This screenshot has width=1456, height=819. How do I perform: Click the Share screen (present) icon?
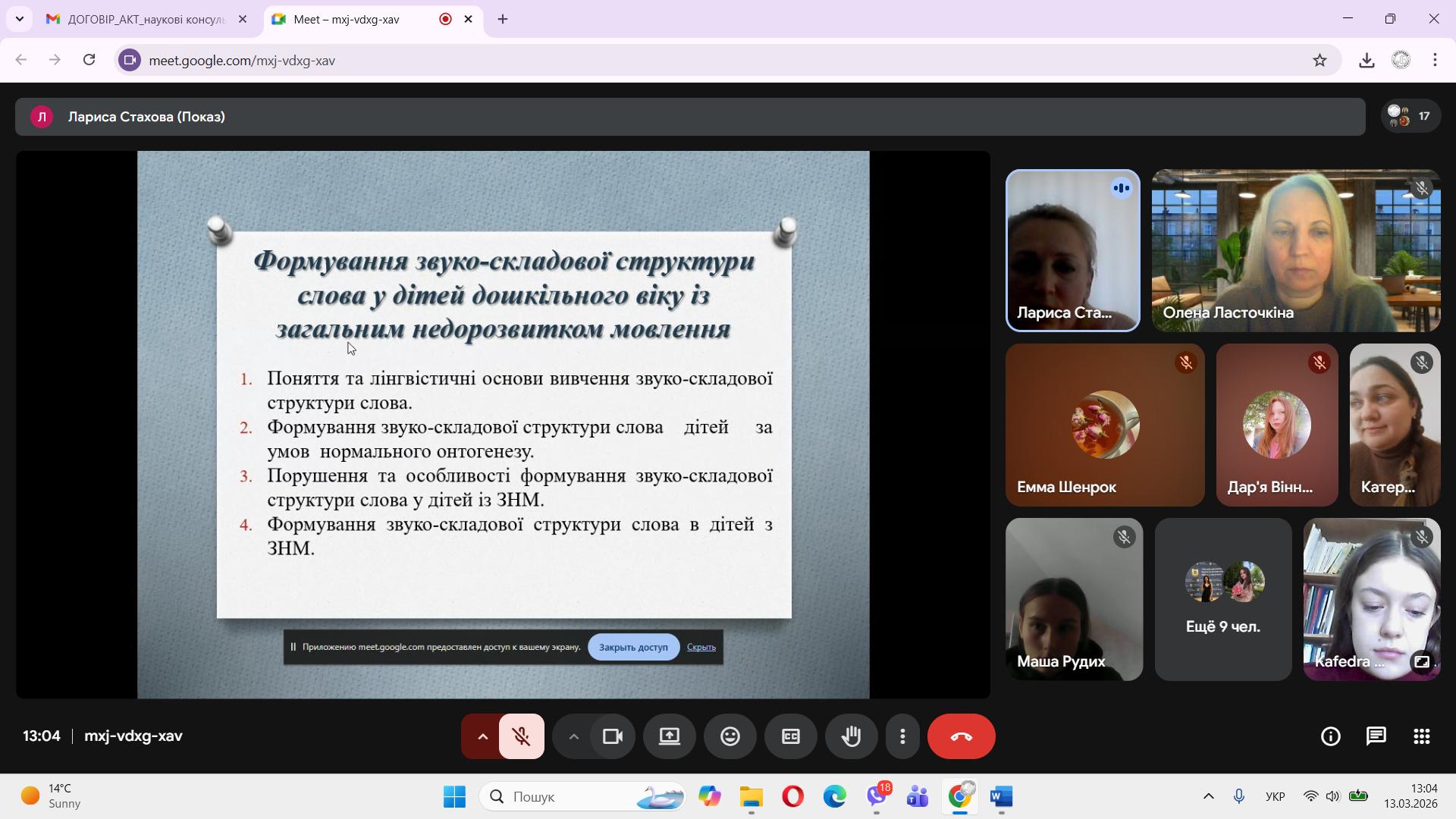pos(669,736)
